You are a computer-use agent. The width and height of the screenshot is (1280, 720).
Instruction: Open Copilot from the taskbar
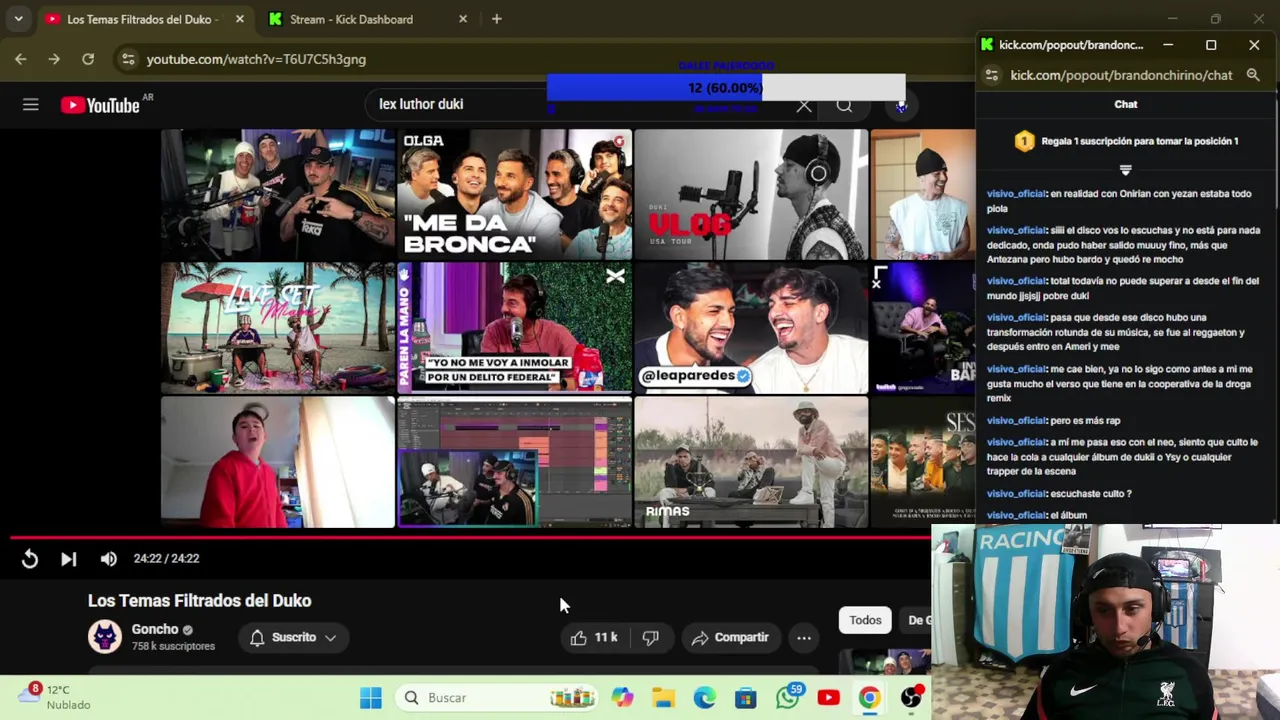(623, 698)
